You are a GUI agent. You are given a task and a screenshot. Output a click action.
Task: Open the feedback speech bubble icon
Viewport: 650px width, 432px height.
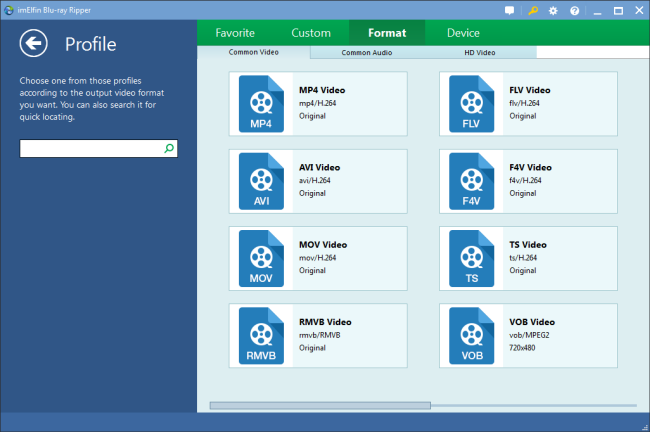509,10
